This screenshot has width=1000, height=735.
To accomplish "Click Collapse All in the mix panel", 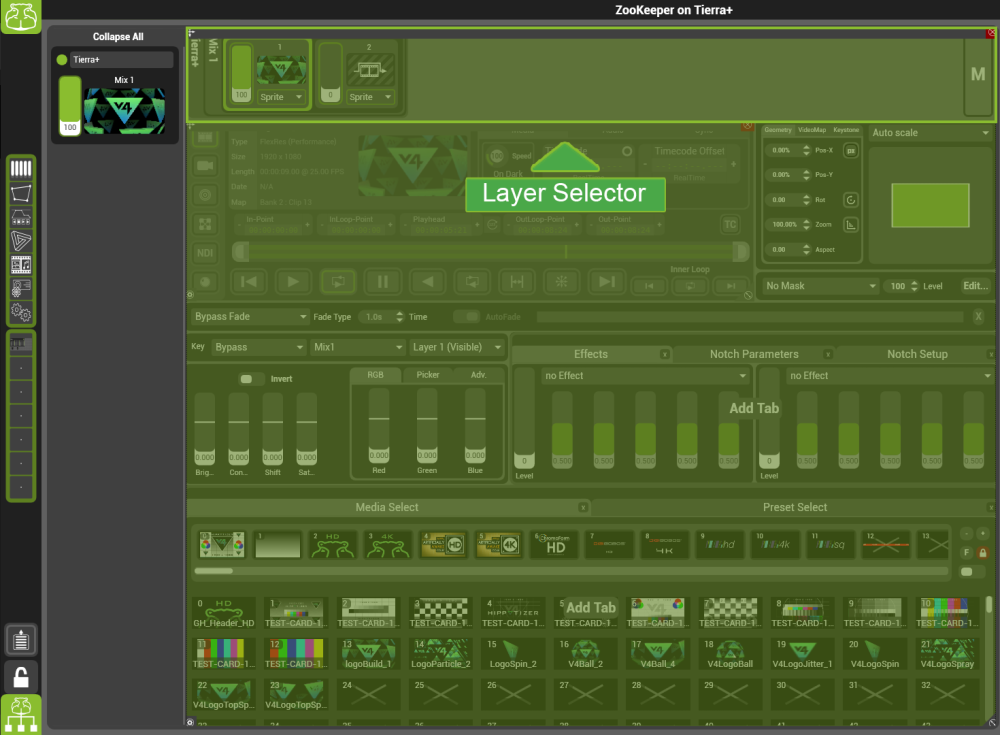I will click(118, 37).
